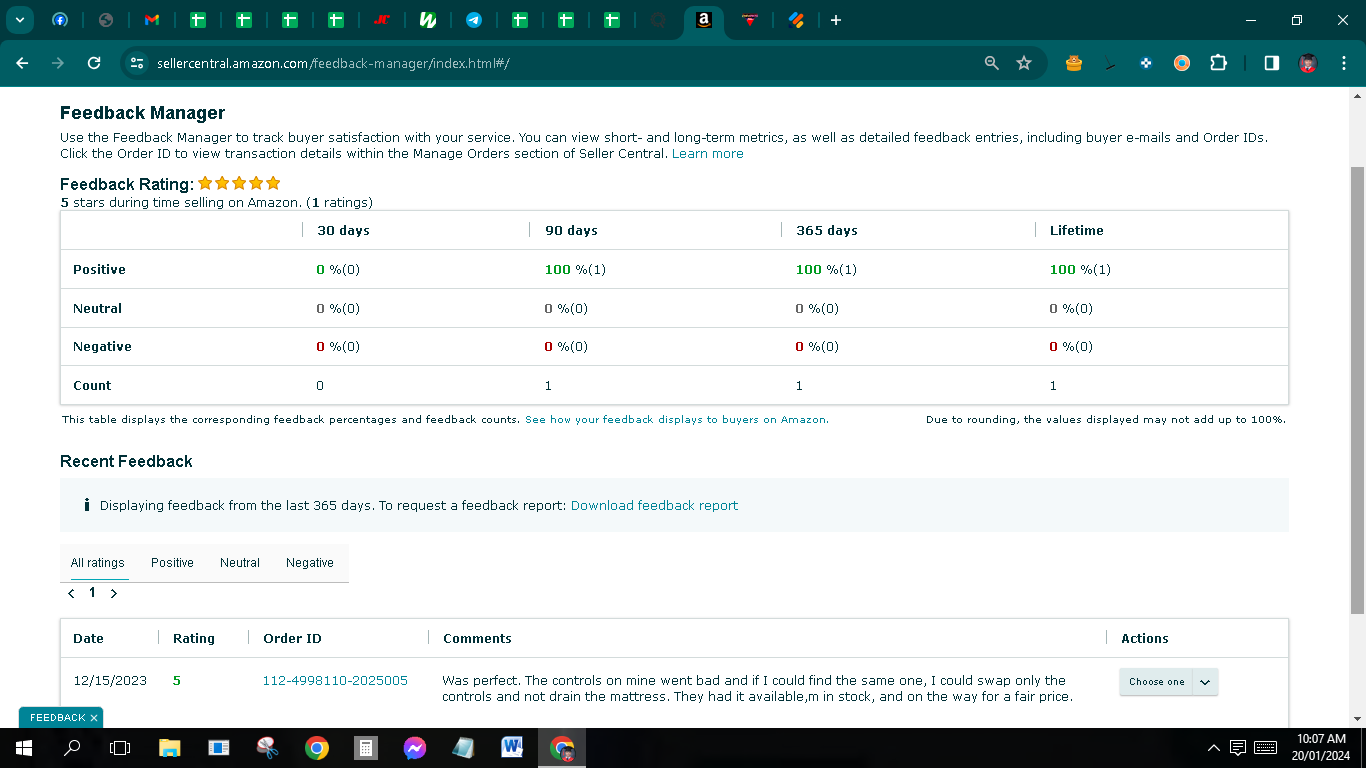Open a new browser tab
The height and width of the screenshot is (768, 1366).
point(836,20)
